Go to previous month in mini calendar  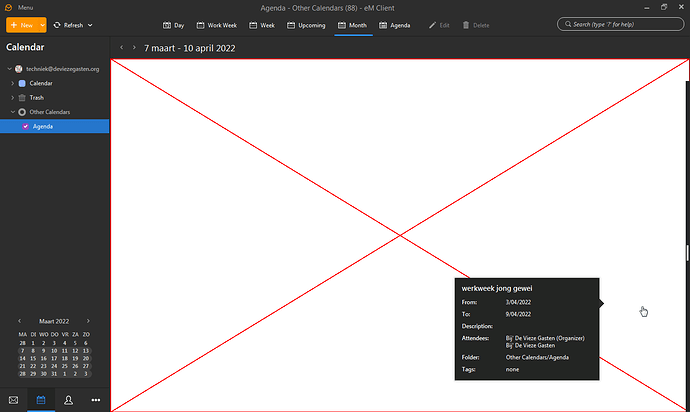click(19, 321)
